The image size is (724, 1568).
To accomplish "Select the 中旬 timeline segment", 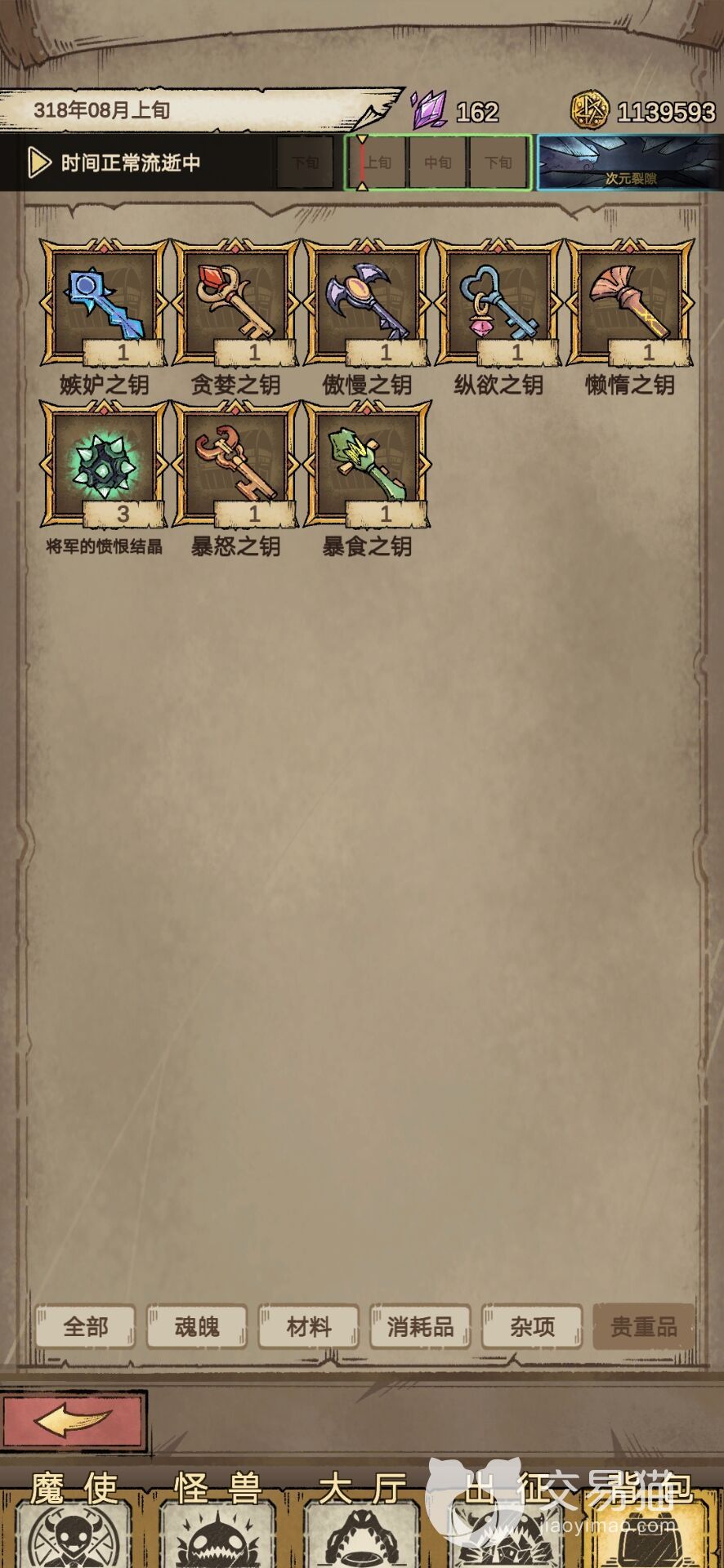I will [437, 163].
